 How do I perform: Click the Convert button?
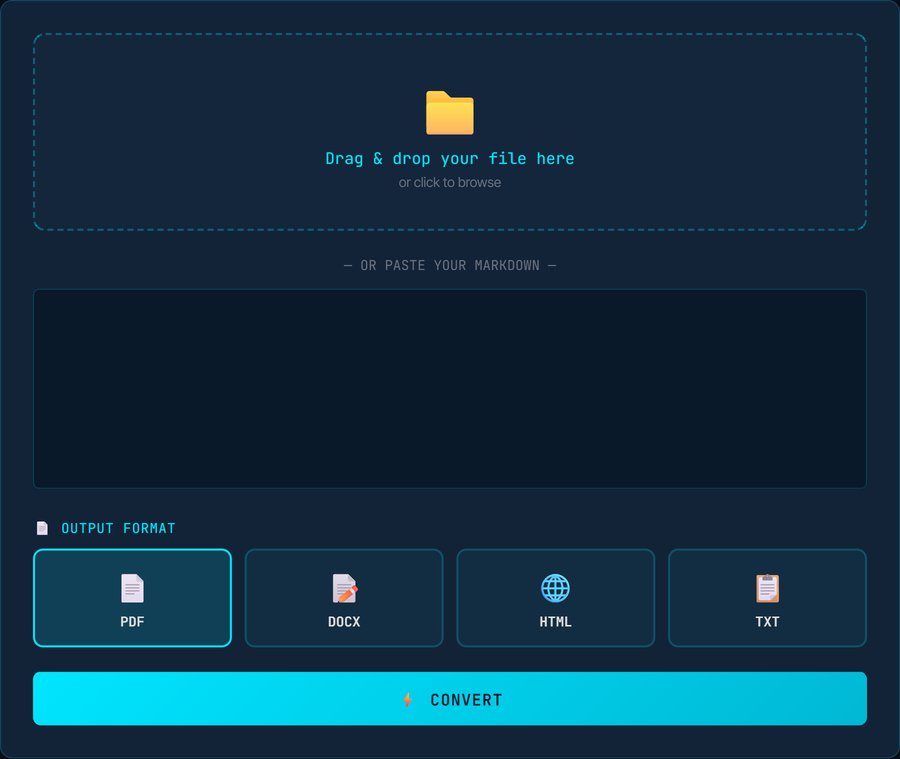coord(449,699)
